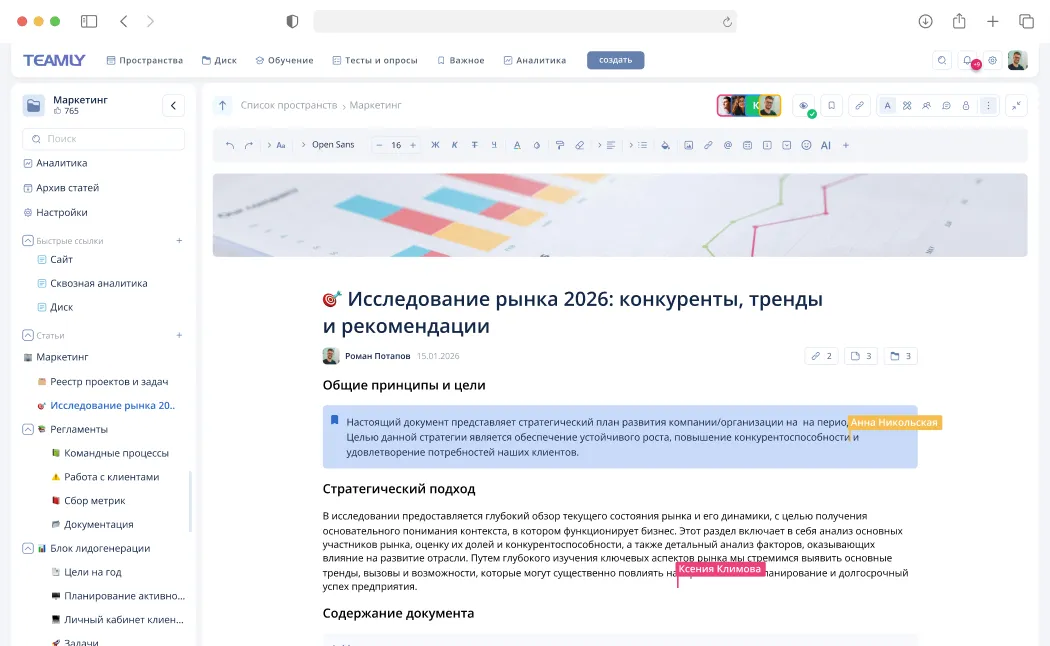Increase the font size with plus

pyautogui.click(x=412, y=145)
